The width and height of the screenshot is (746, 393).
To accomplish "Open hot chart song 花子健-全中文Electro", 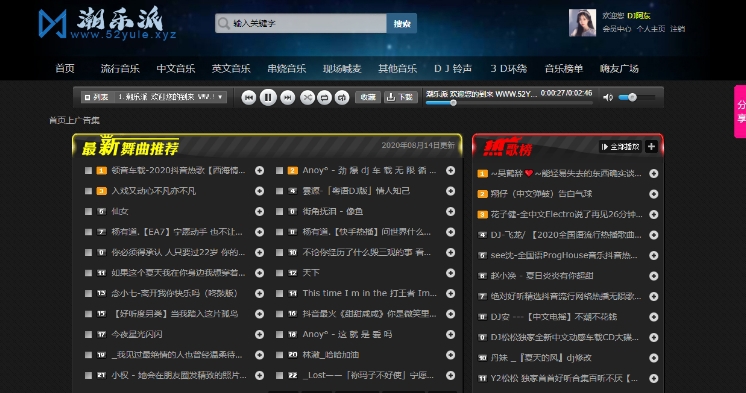I will pyautogui.click(x=566, y=215).
